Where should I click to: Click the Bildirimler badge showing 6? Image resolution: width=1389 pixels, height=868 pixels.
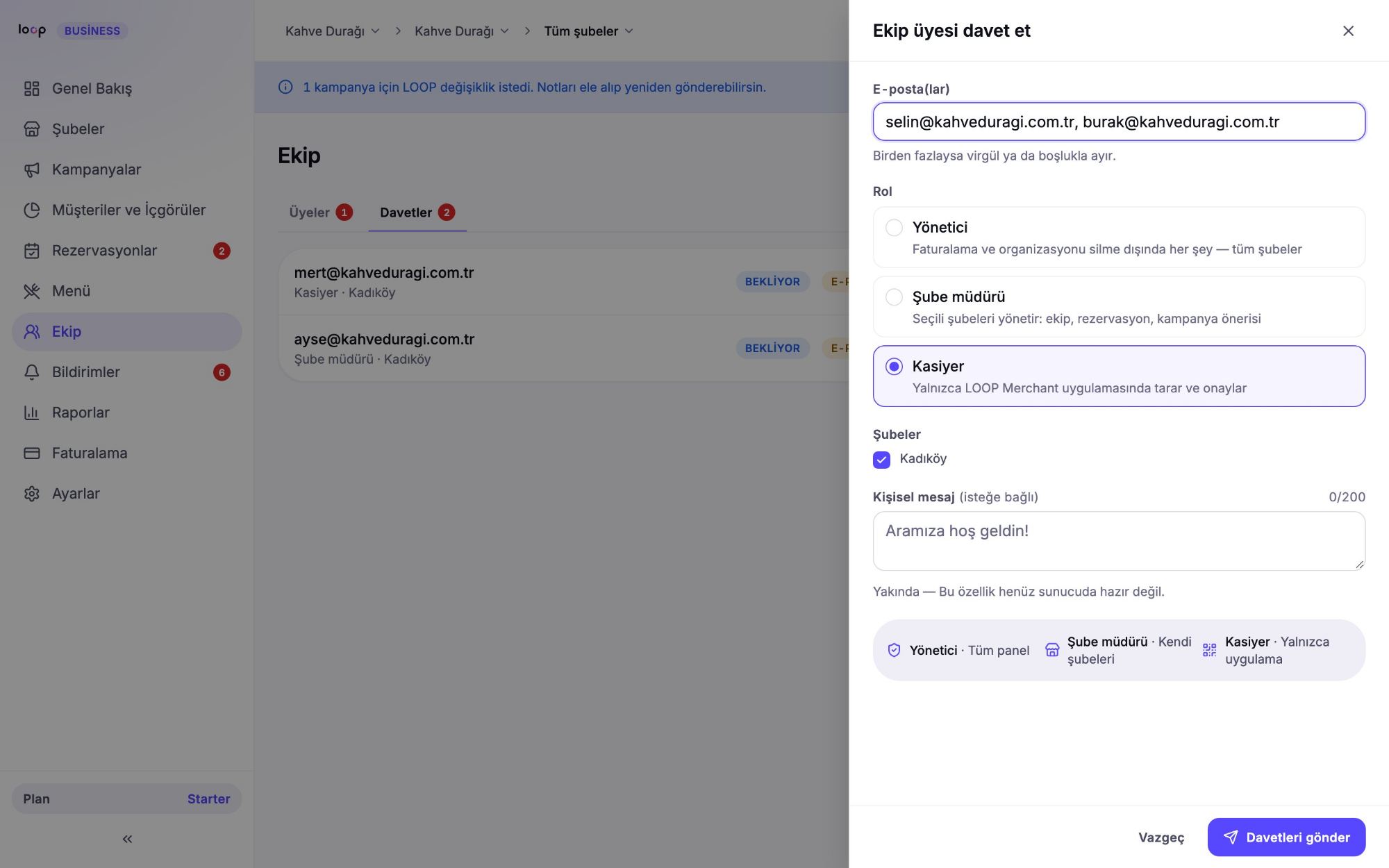point(222,372)
